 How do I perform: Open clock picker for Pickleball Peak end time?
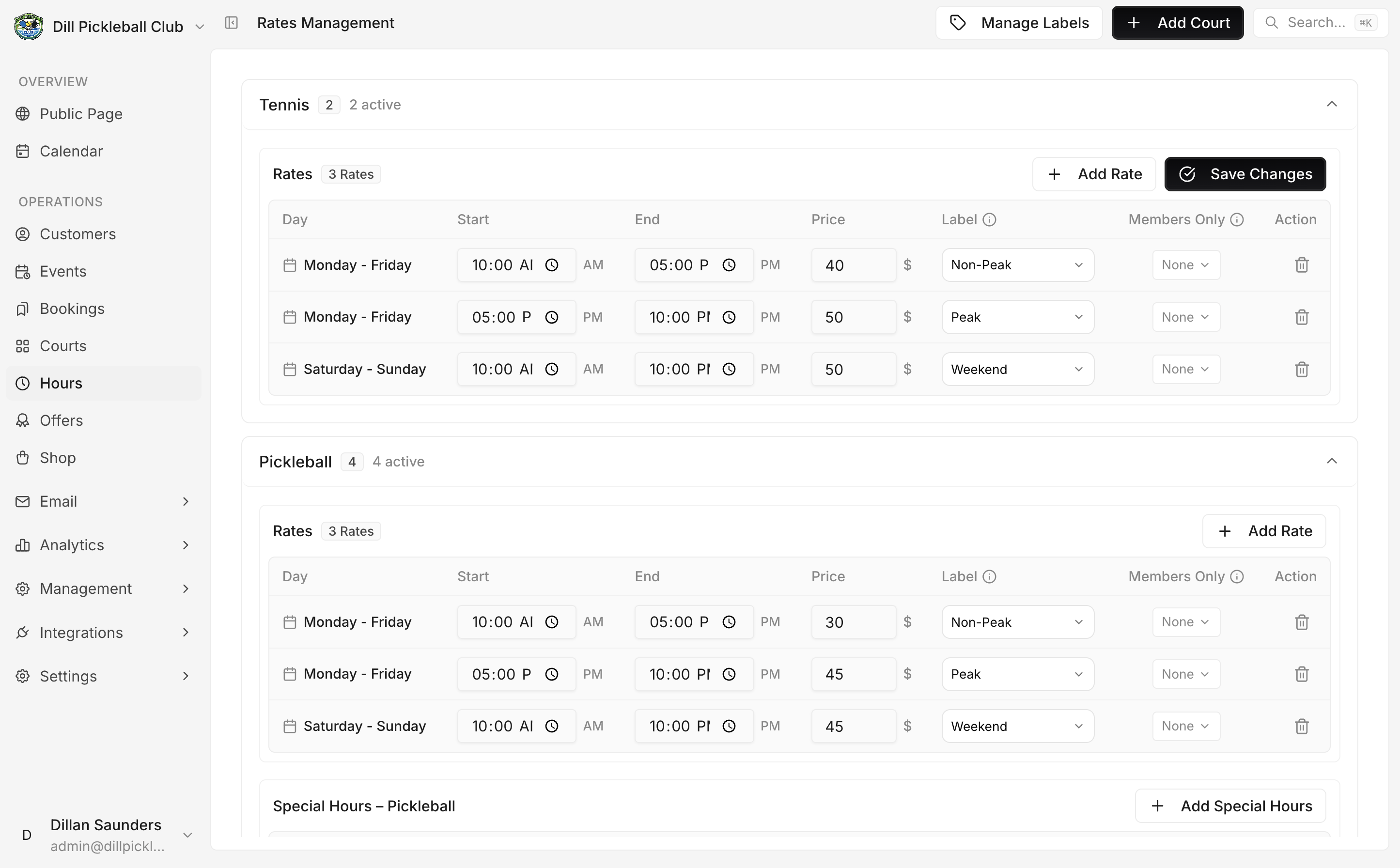729,674
